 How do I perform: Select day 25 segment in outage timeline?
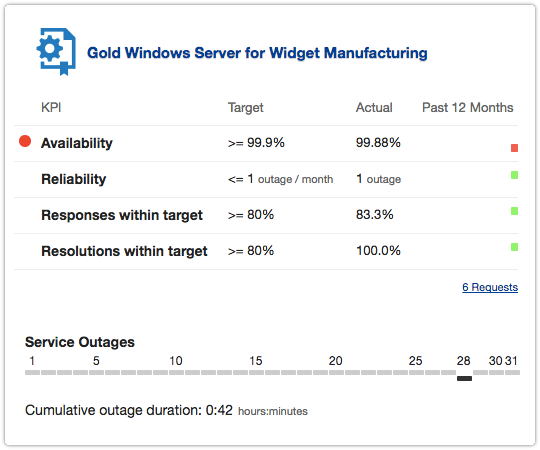(x=416, y=373)
